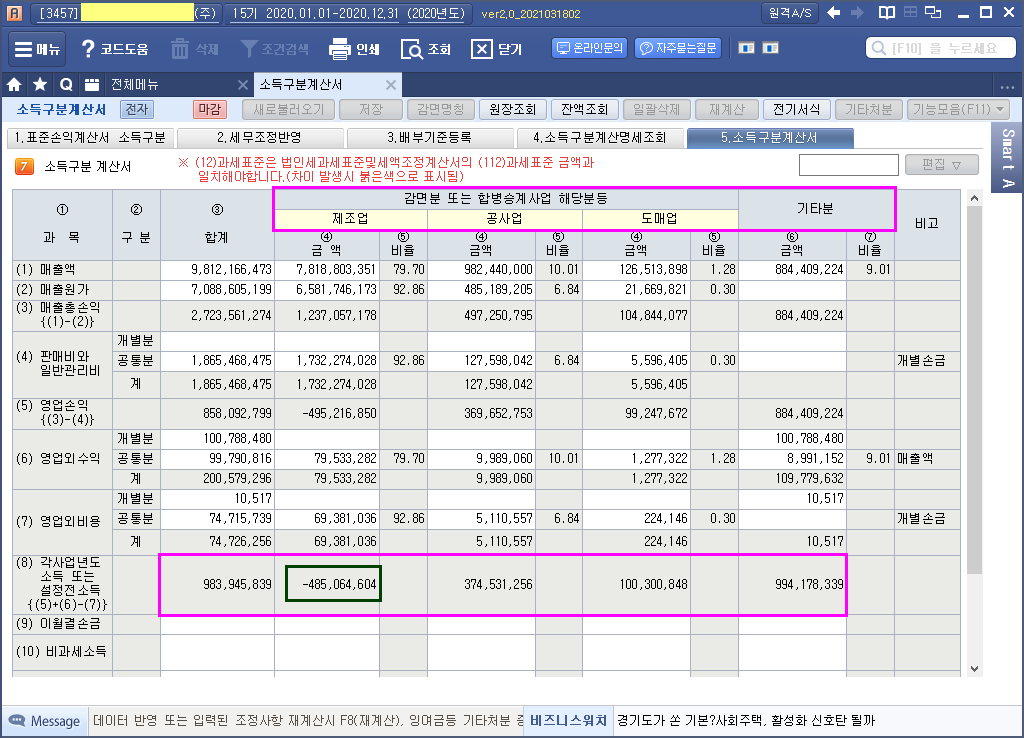The width and height of the screenshot is (1024, 738).
Task: Click the window list icon beside 전체메뉴
Action: (92, 85)
